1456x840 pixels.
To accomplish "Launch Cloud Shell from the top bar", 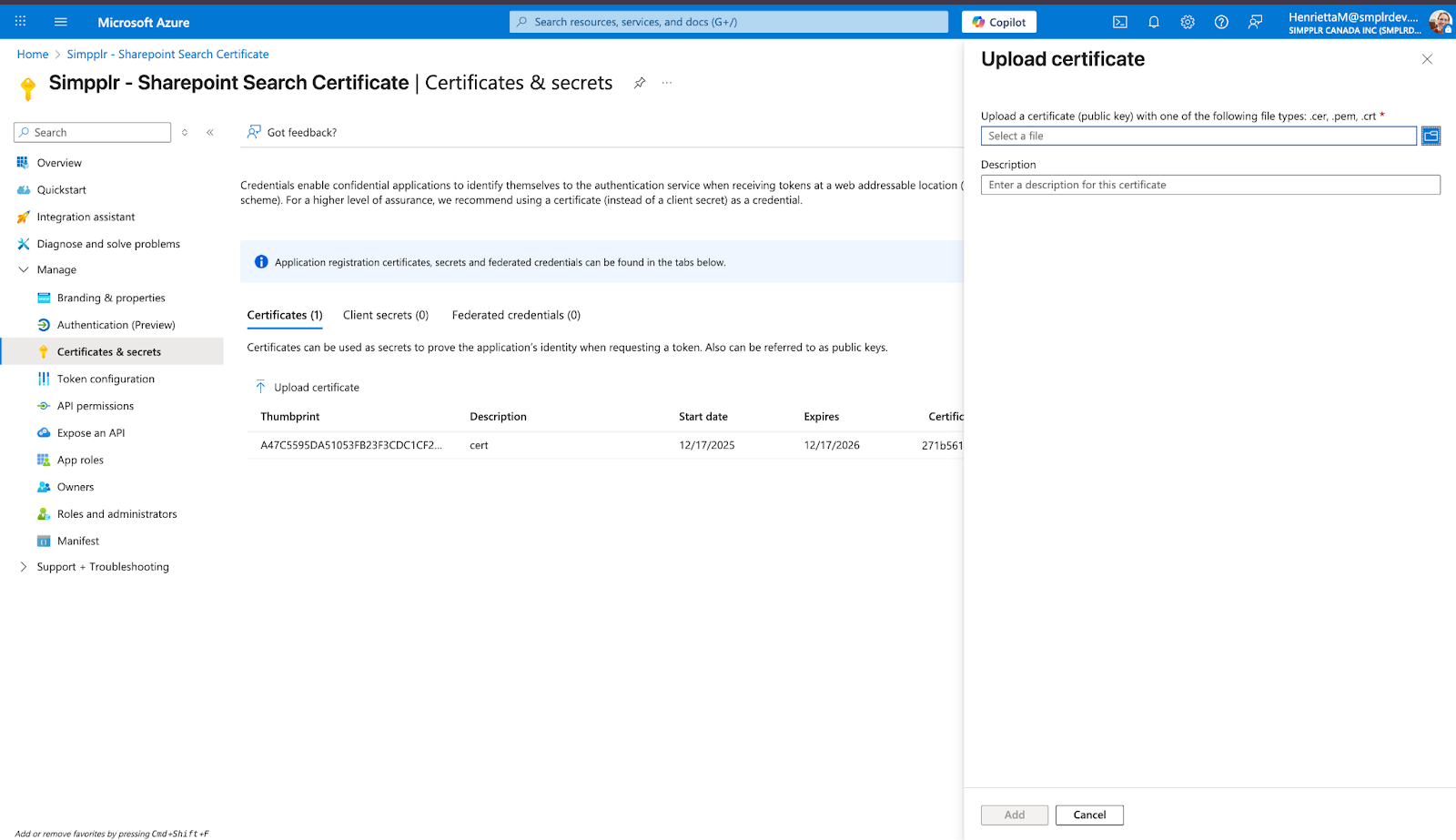I will coord(1120,22).
